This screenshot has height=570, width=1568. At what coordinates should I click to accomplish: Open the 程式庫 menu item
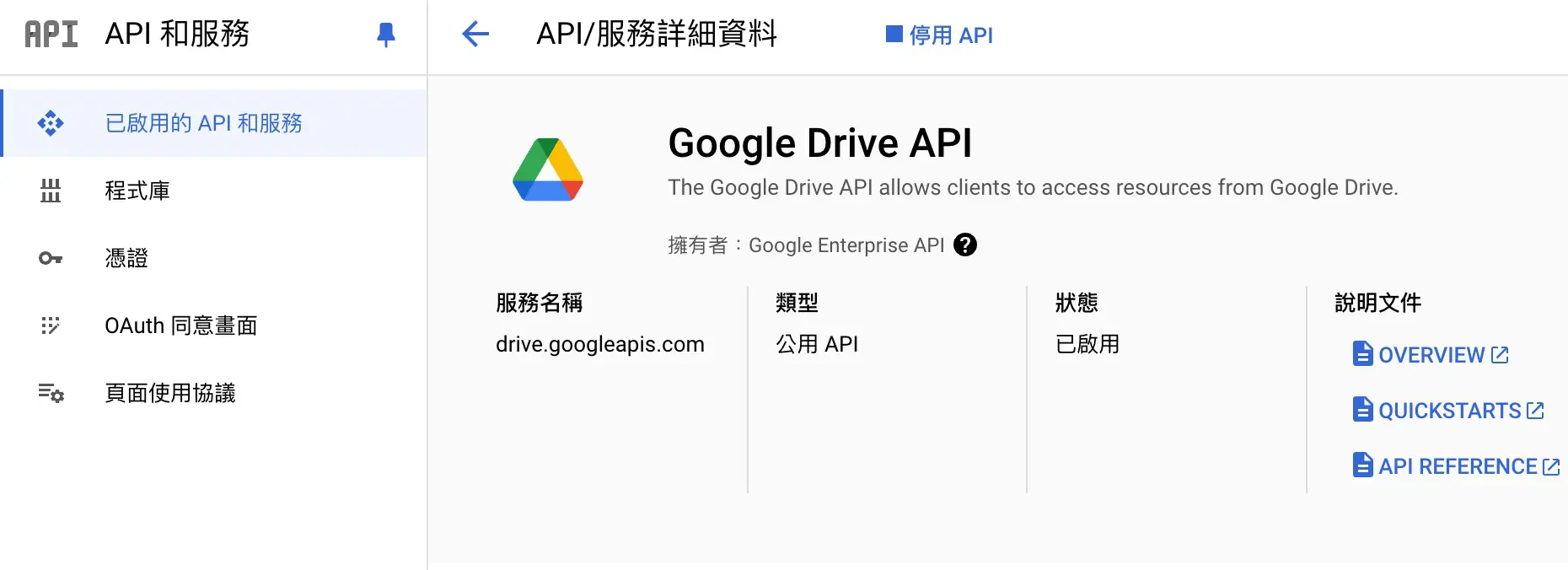pyautogui.click(x=213, y=191)
